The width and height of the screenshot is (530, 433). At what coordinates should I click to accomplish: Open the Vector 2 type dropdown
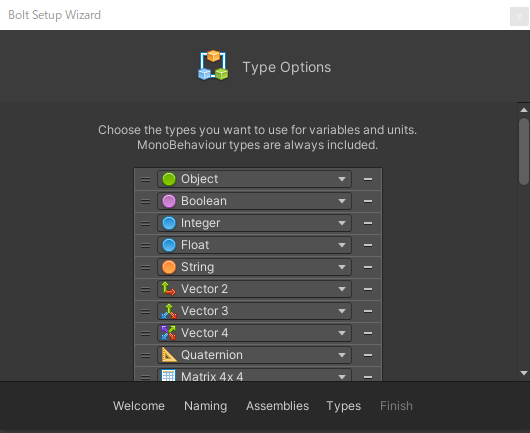[255, 289]
